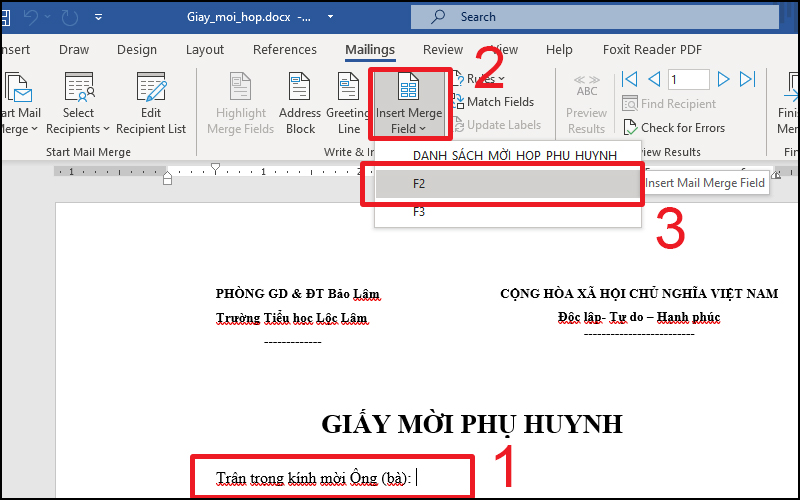800x500 pixels.
Task: Click the heading GIẤY MỜI PHỤ HUYNH
Action: [472, 423]
